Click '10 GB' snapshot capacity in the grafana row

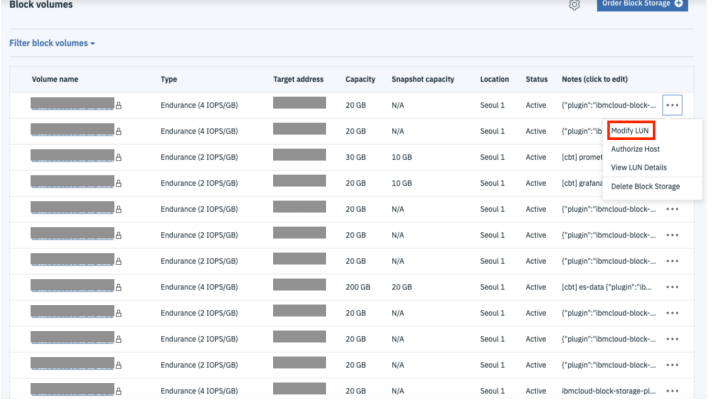(401, 183)
